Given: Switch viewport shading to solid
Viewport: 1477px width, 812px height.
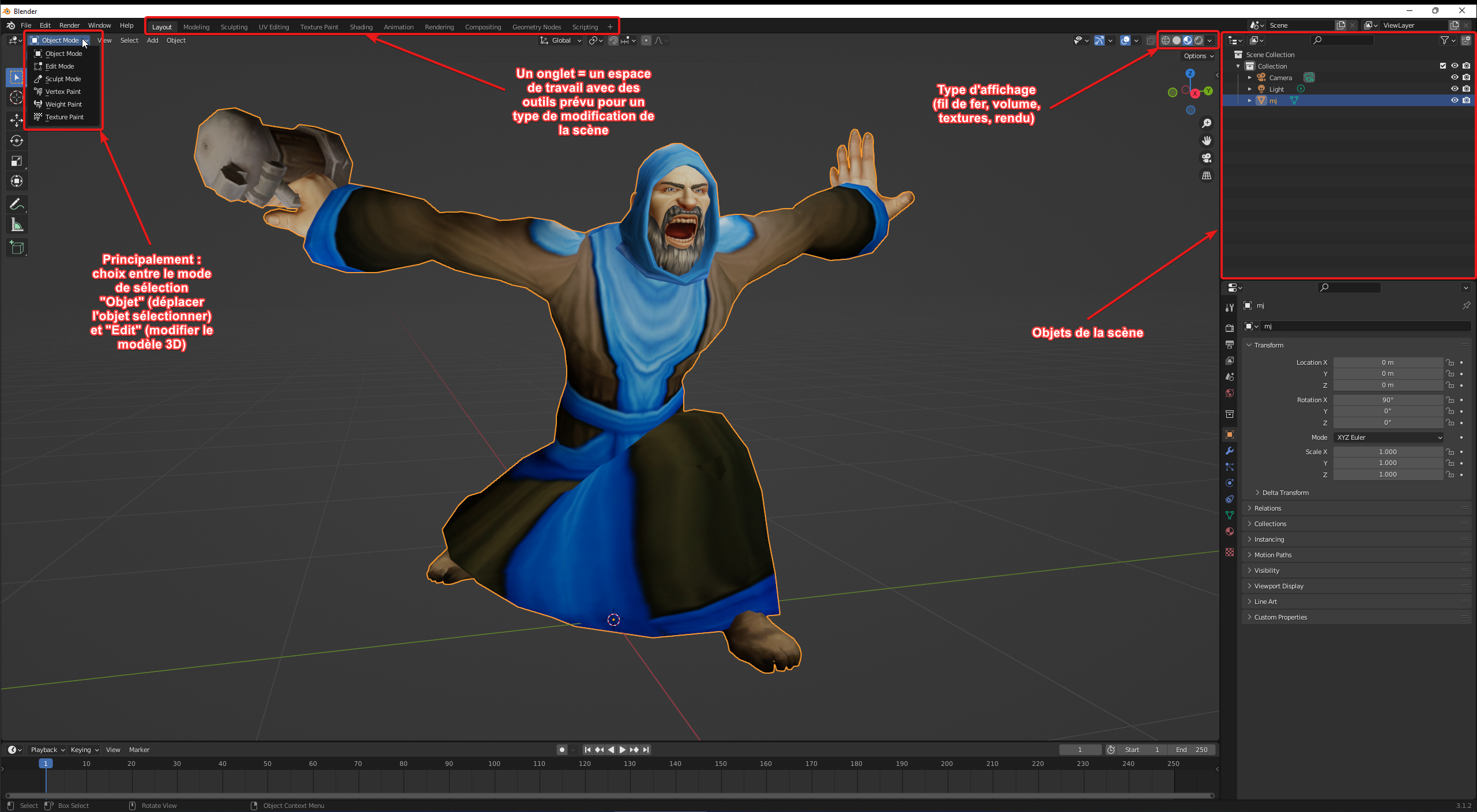Looking at the screenshot, I should point(1177,40).
